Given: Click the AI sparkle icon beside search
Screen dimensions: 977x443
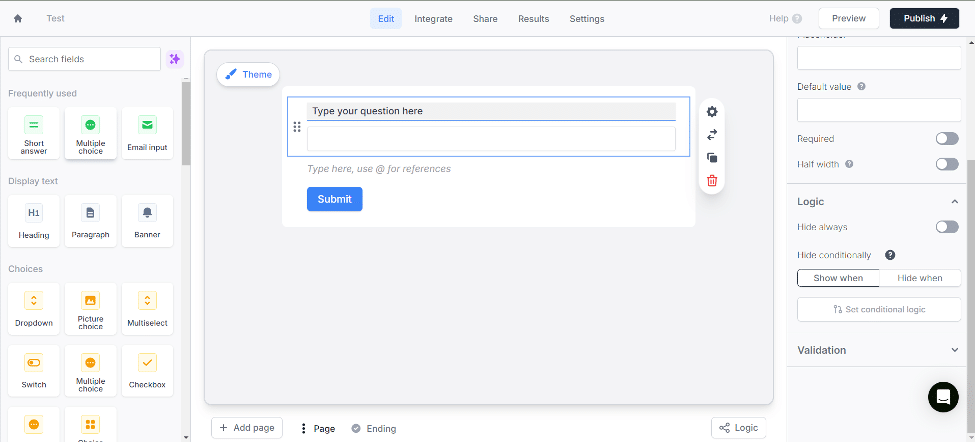Looking at the screenshot, I should point(175,59).
